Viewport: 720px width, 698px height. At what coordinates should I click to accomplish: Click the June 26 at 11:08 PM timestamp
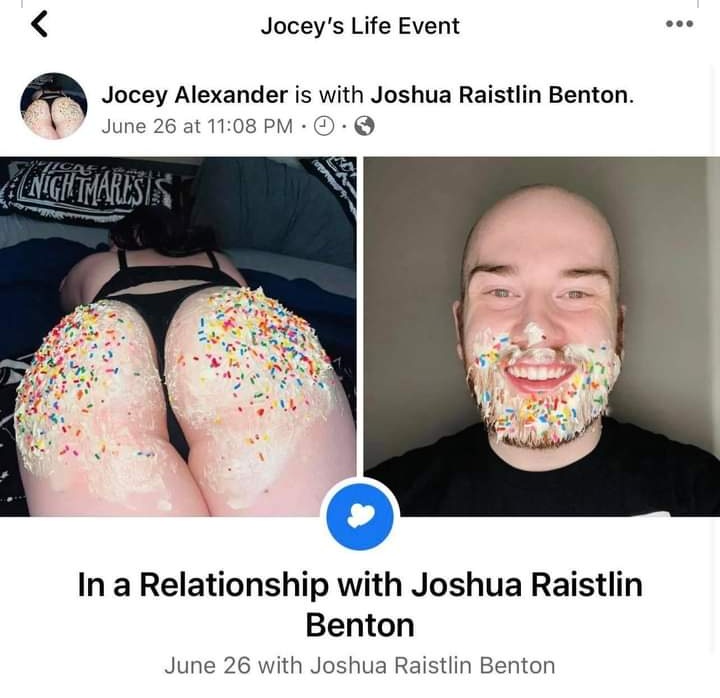coord(197,126)
